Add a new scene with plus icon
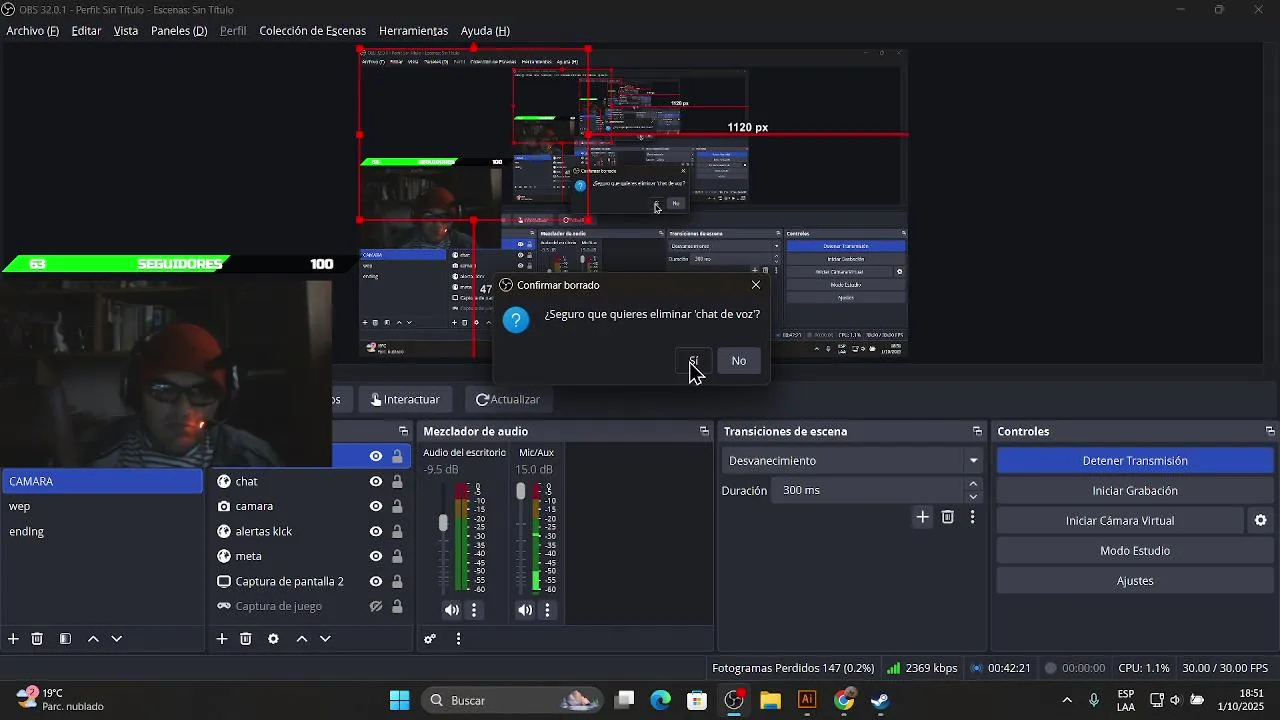 coord(13,639)
